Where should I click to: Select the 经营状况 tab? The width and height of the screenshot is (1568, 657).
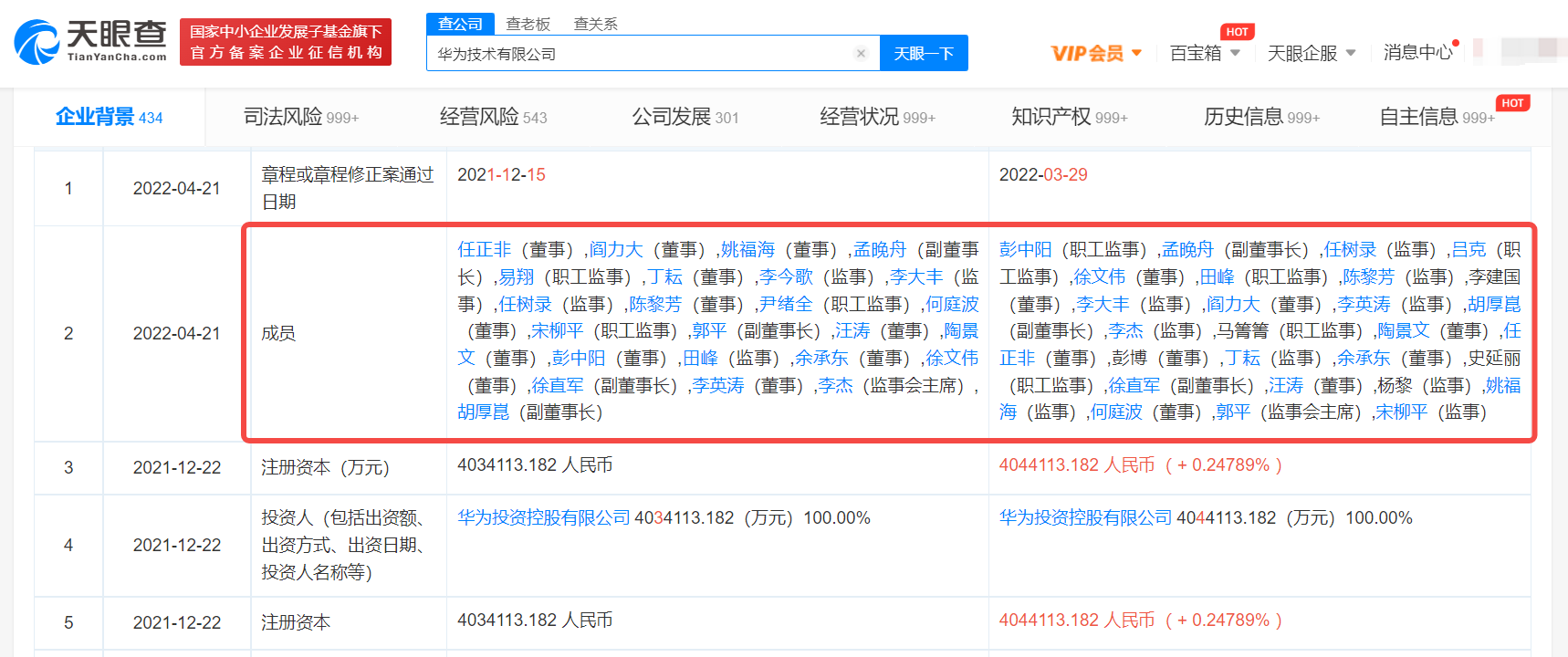(877, 117)
